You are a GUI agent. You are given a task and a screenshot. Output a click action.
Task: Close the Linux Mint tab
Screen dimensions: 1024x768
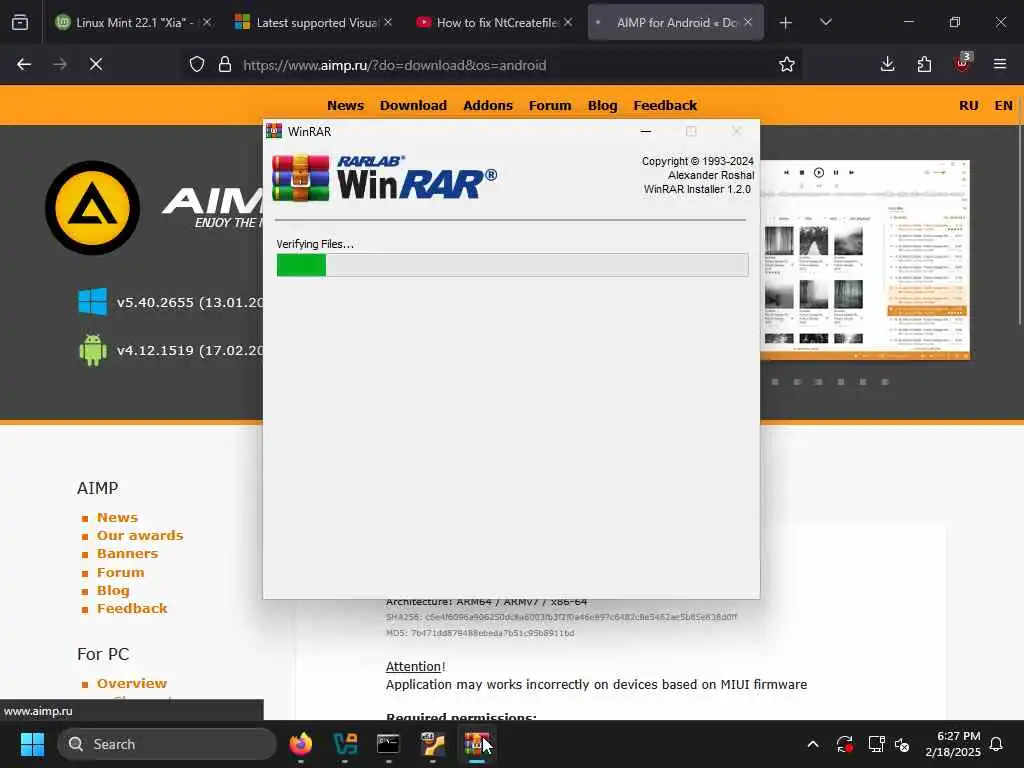pyautogui.click(x=207, y=23)
